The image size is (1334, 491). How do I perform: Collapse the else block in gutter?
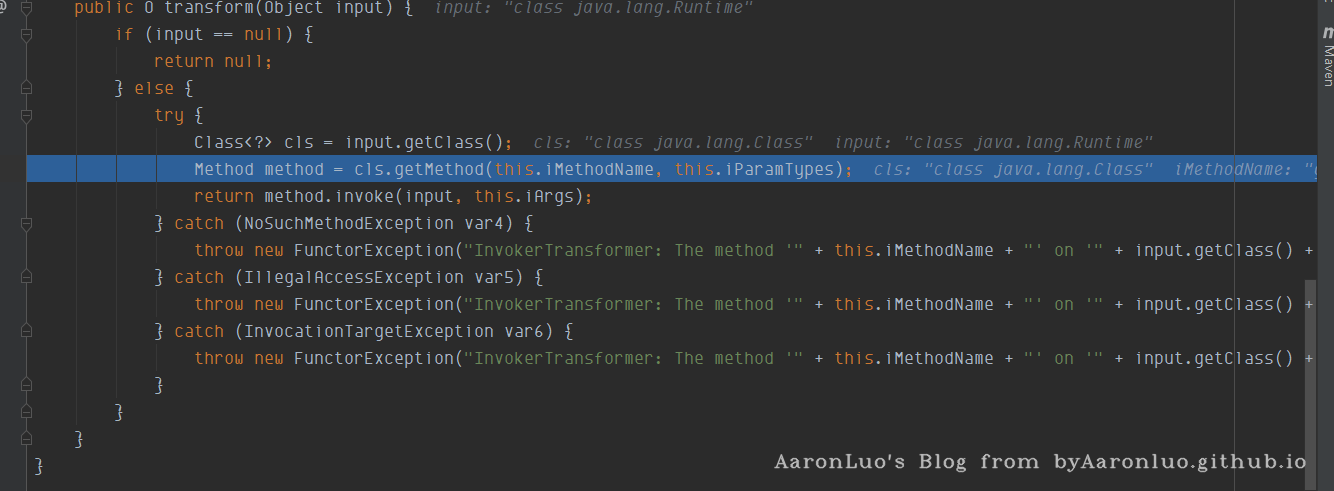pos(26,89)
